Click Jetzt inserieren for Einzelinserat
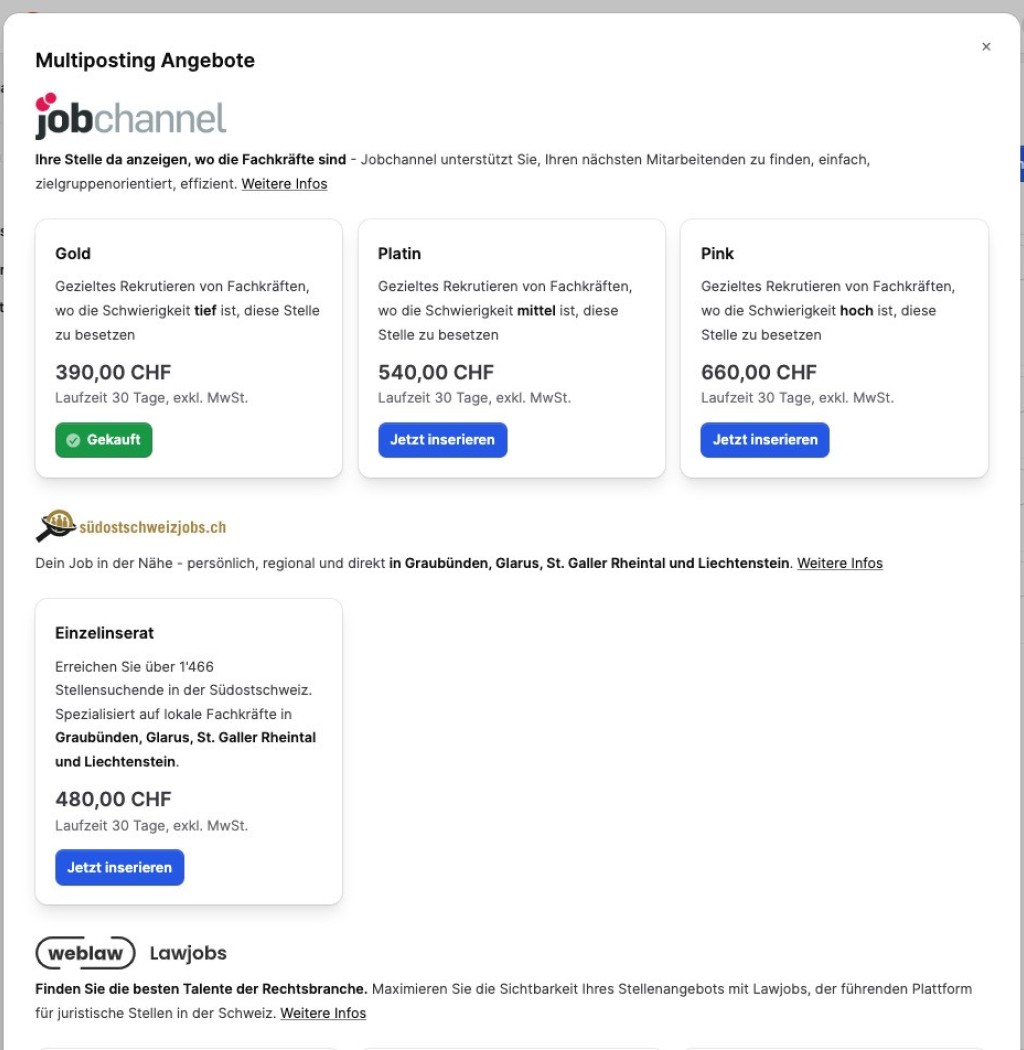This screenshot has height=1050, width=1024. point(120,867)
